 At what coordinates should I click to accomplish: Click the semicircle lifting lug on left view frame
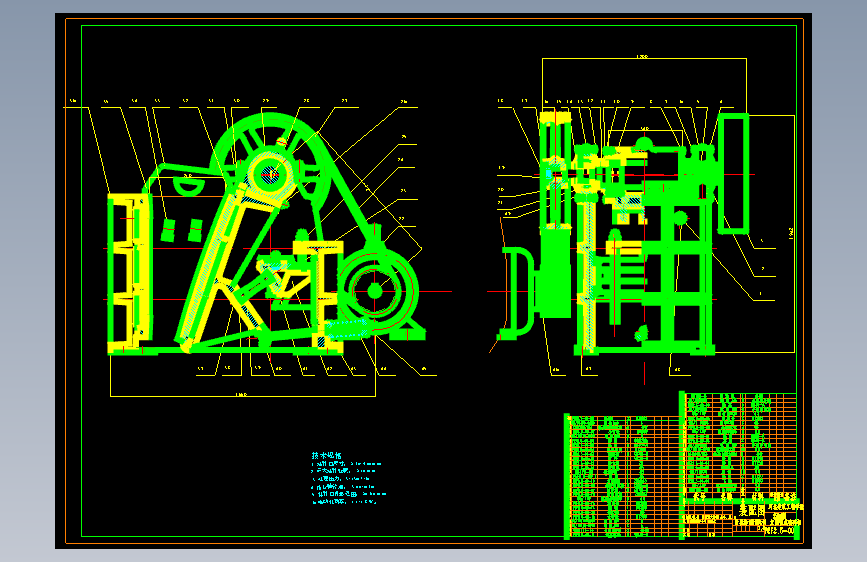[189, 185]
